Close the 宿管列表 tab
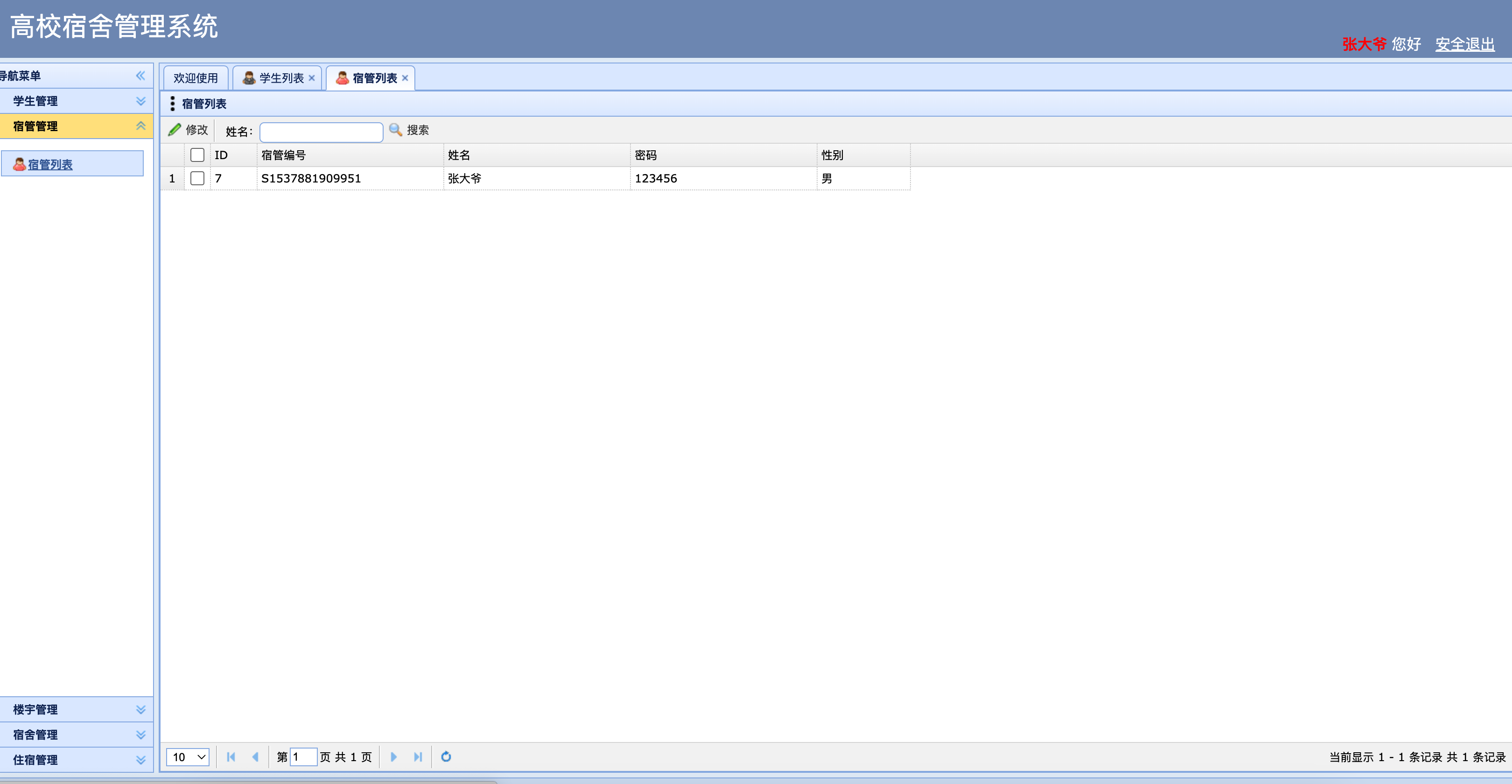 pyautogui.click(x=405, y=78)
